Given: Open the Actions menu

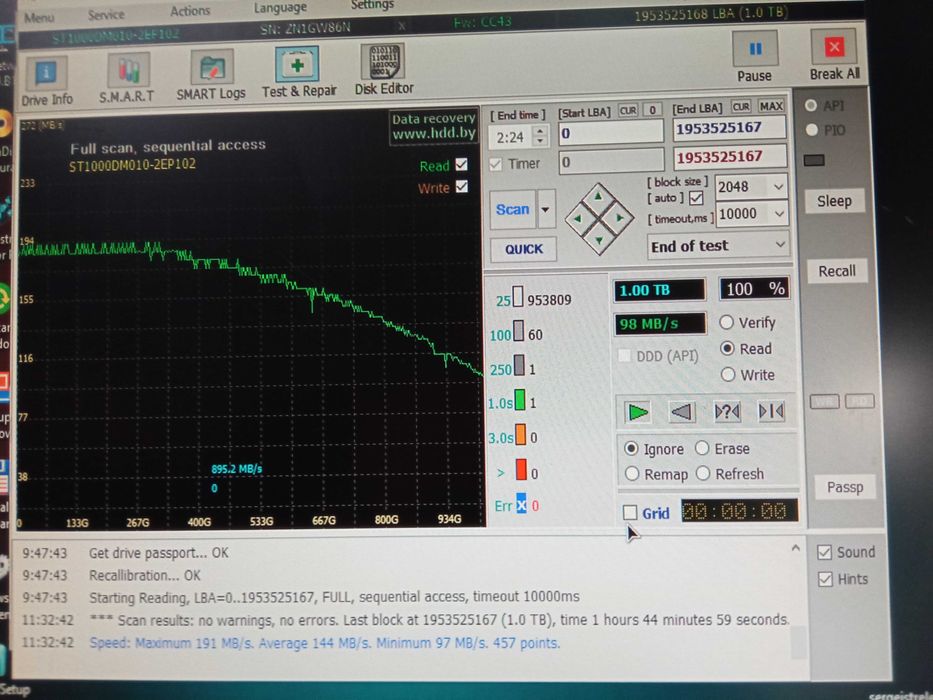Looking at the screenshot, I should (190, 11).
